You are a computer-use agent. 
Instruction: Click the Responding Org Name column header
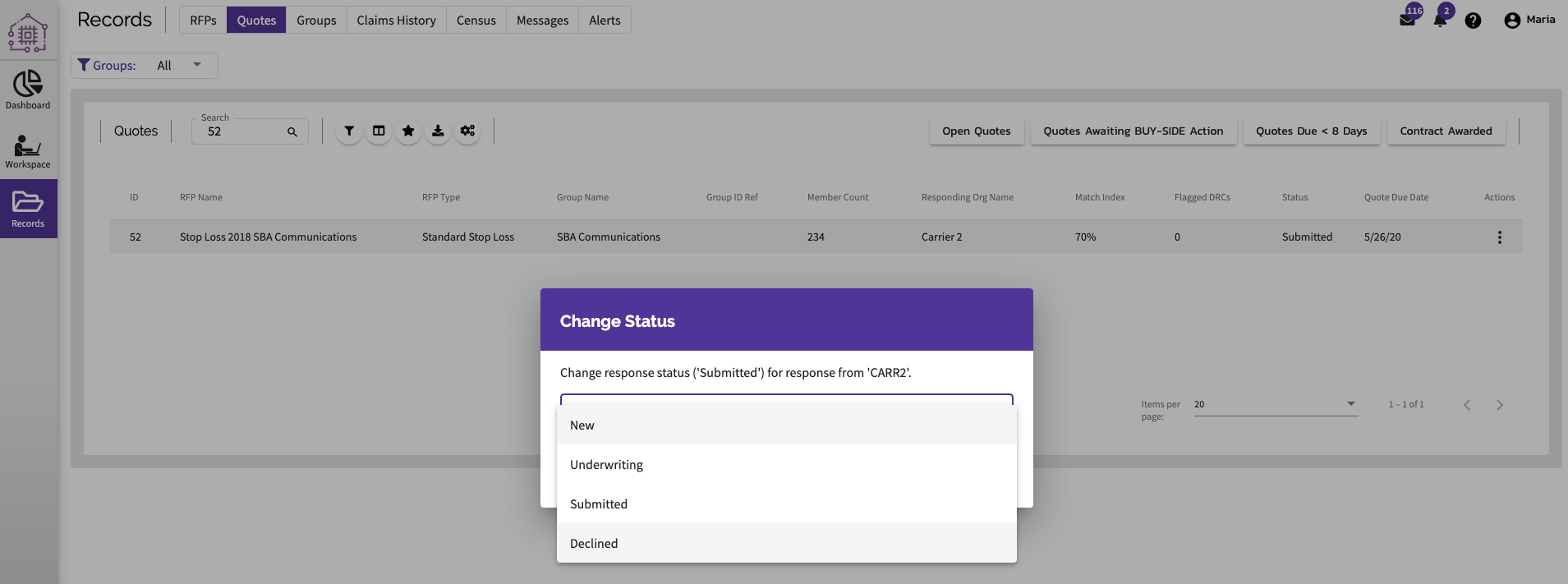coord(968,197)
